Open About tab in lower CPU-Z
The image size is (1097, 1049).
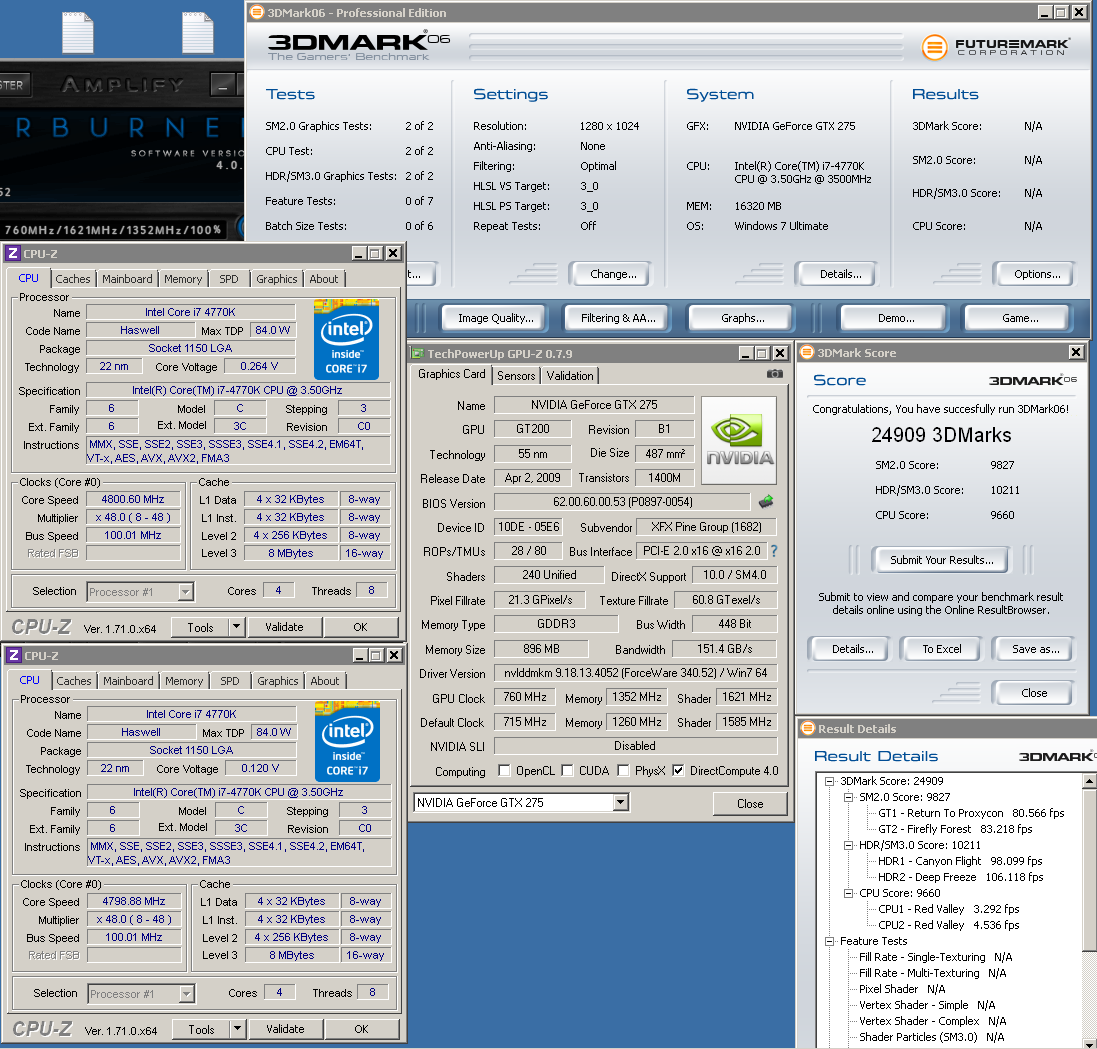coord(325,681)
